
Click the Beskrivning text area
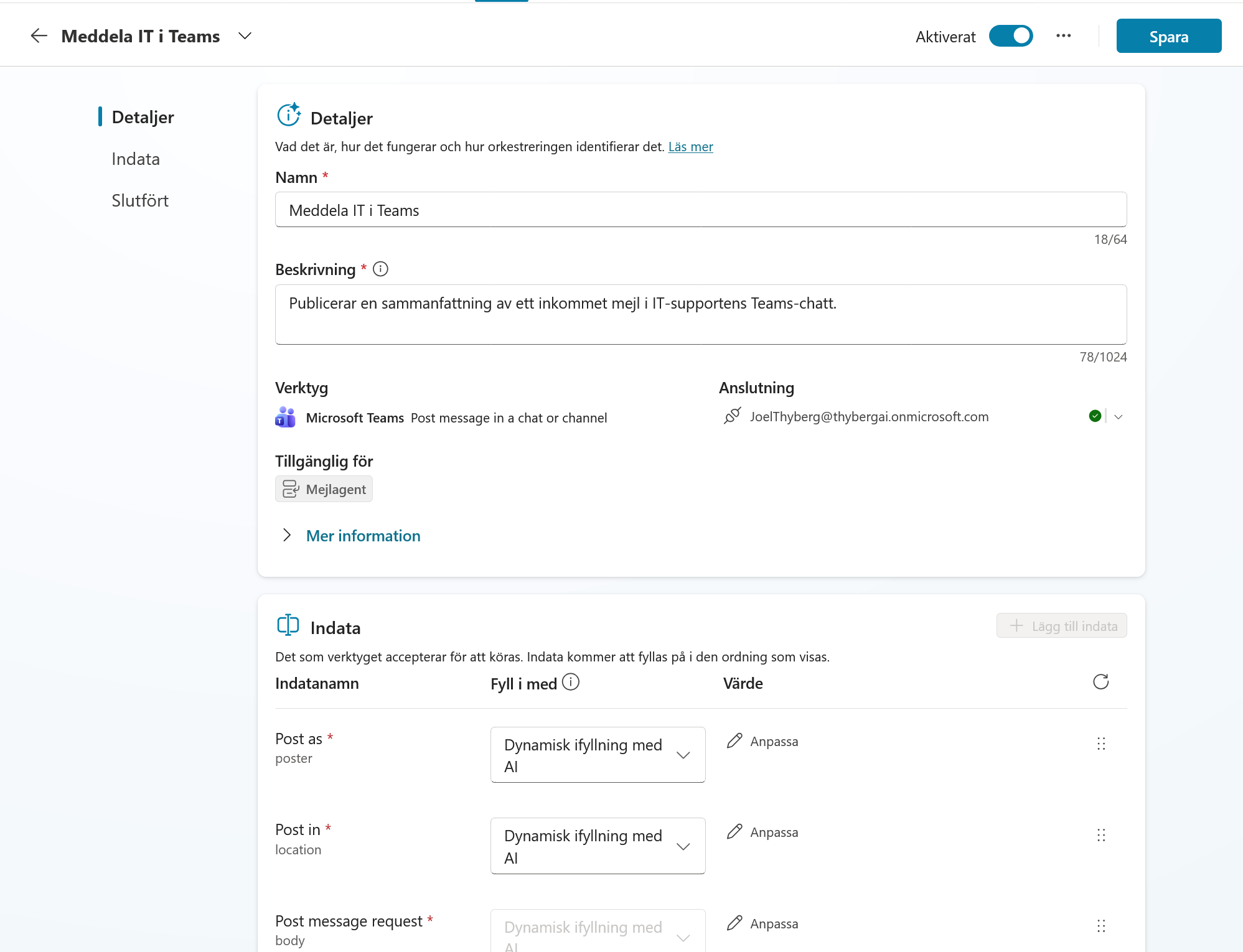pyautogui.click(x=701, y=314)
